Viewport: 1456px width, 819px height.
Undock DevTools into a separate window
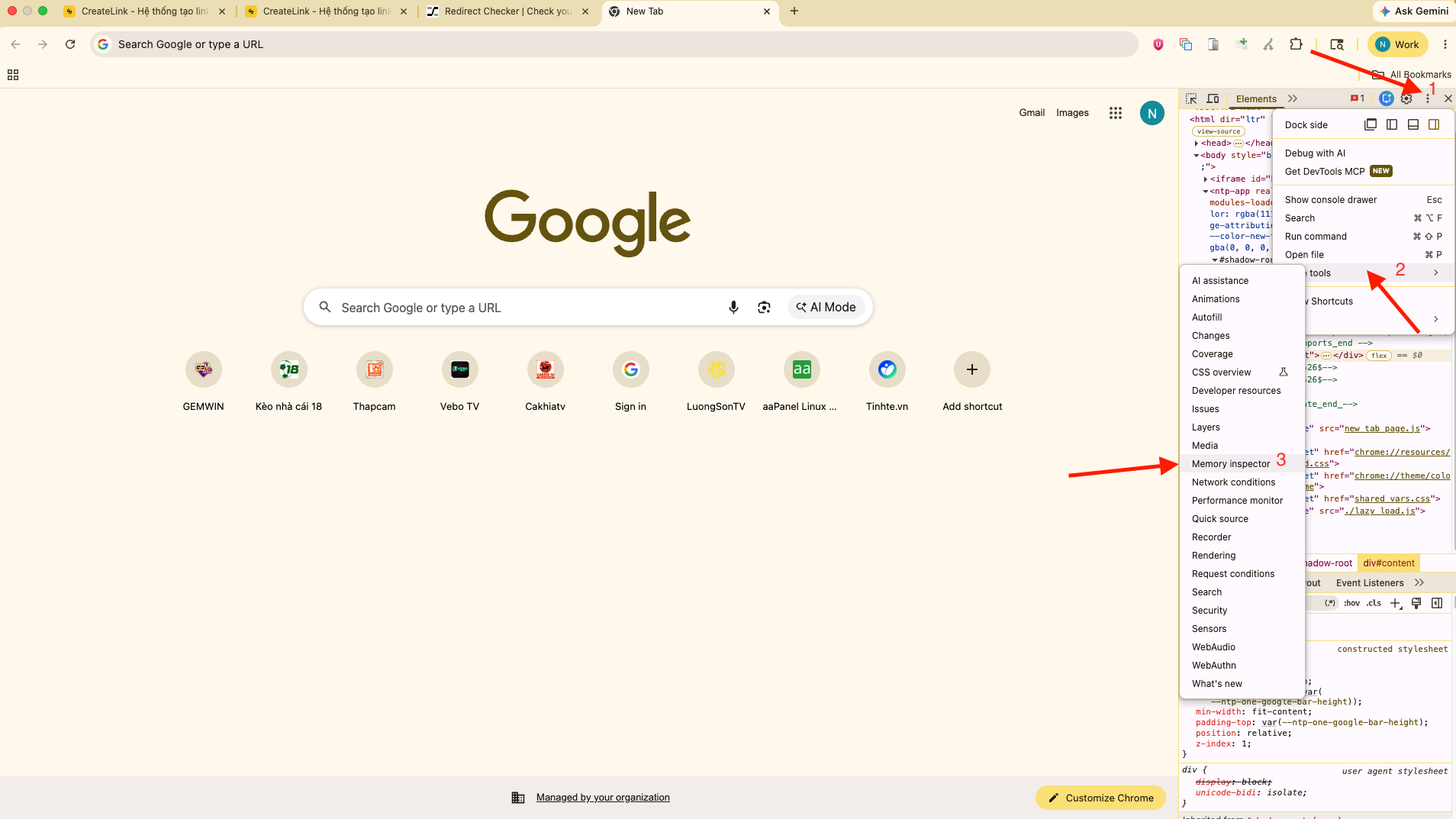click(1371, 124)
